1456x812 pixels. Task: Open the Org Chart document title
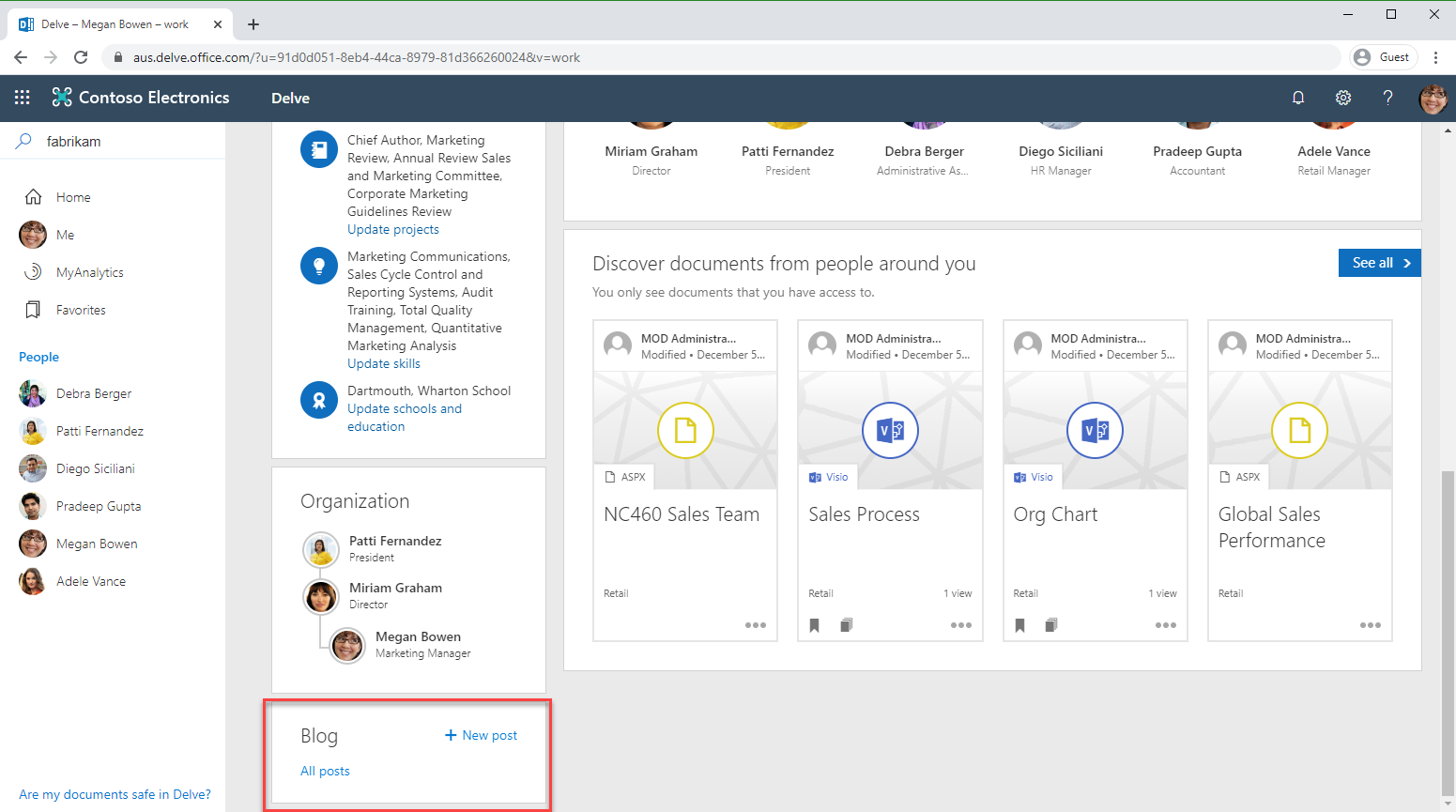tap(1055, 514)
